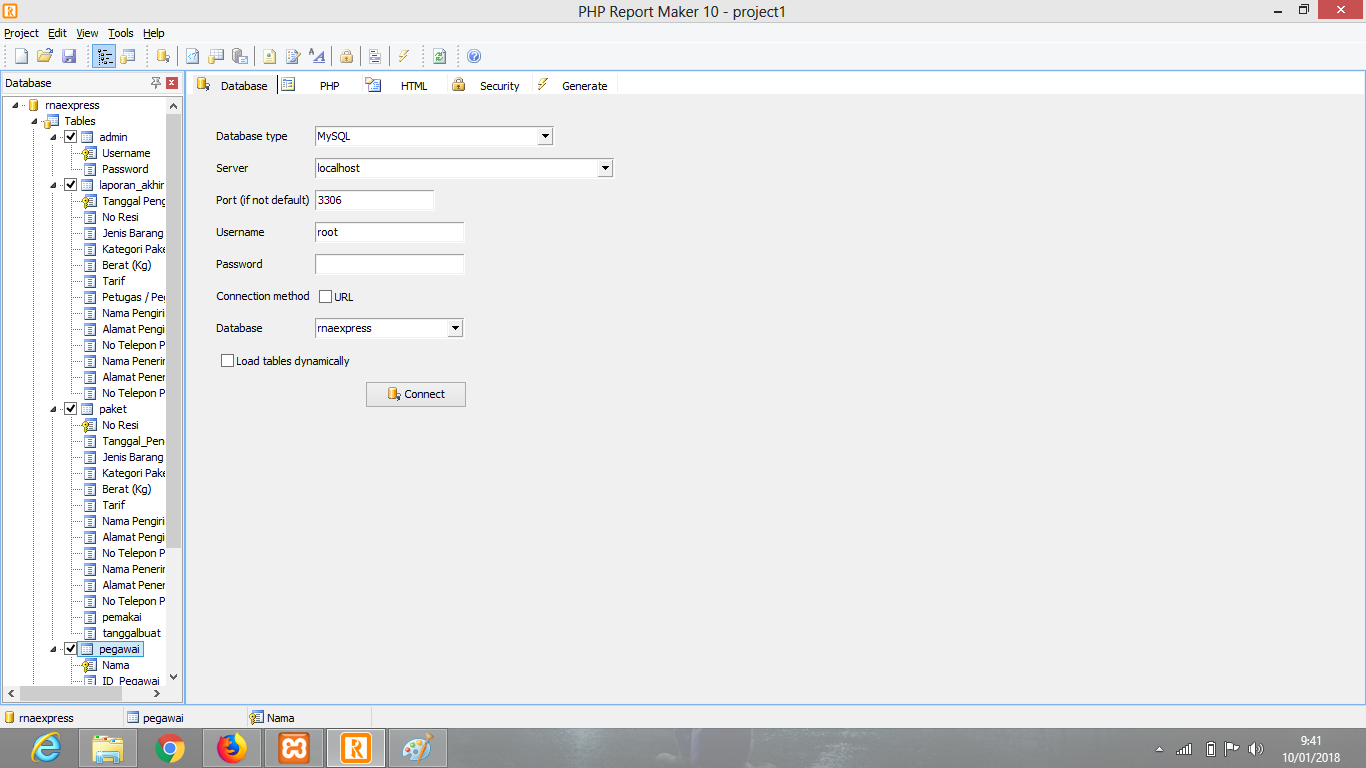This screenshot has height=768, width=1366.
Task: Open the Edit menu
Action: [57, 33]
